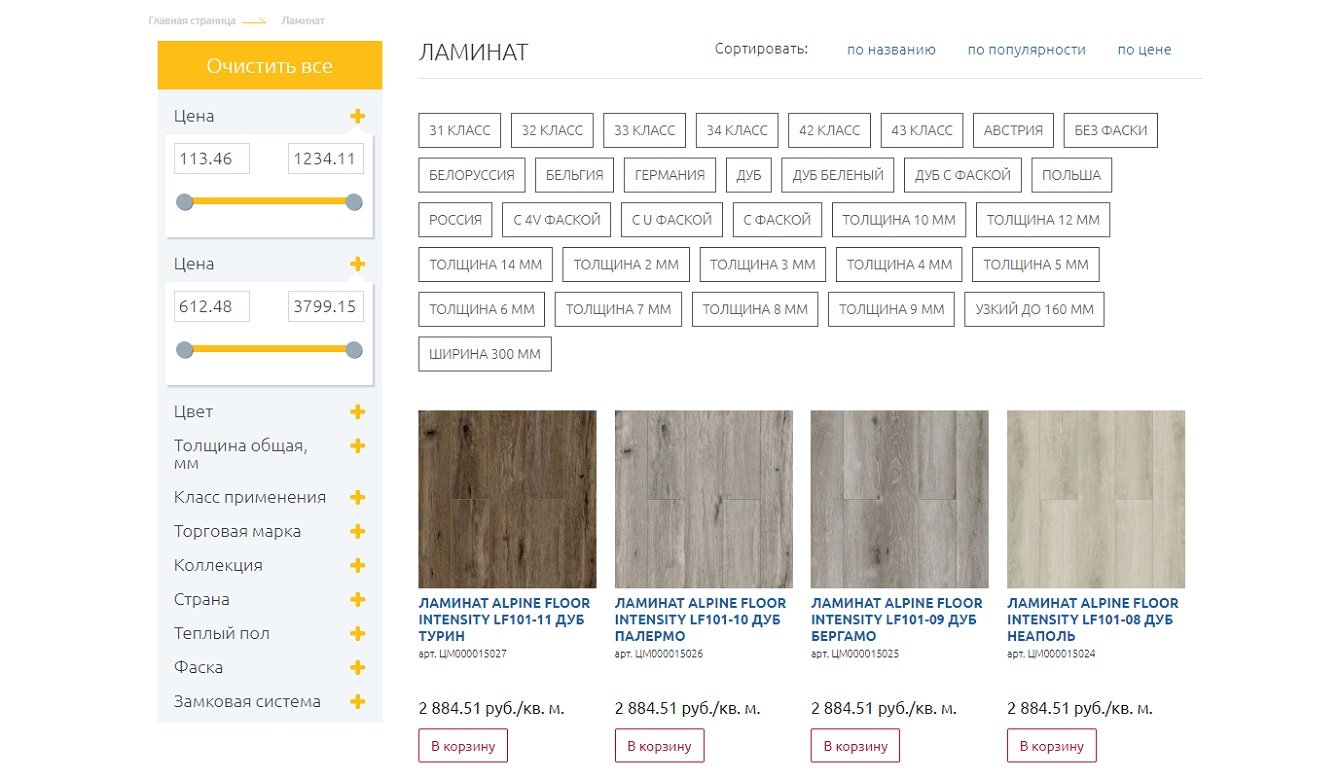Image resolution: width=1340 pixels, height=779 pixels.
Task: Add Дуб Неаполь laminate to cart
Action: [1052, 746]
